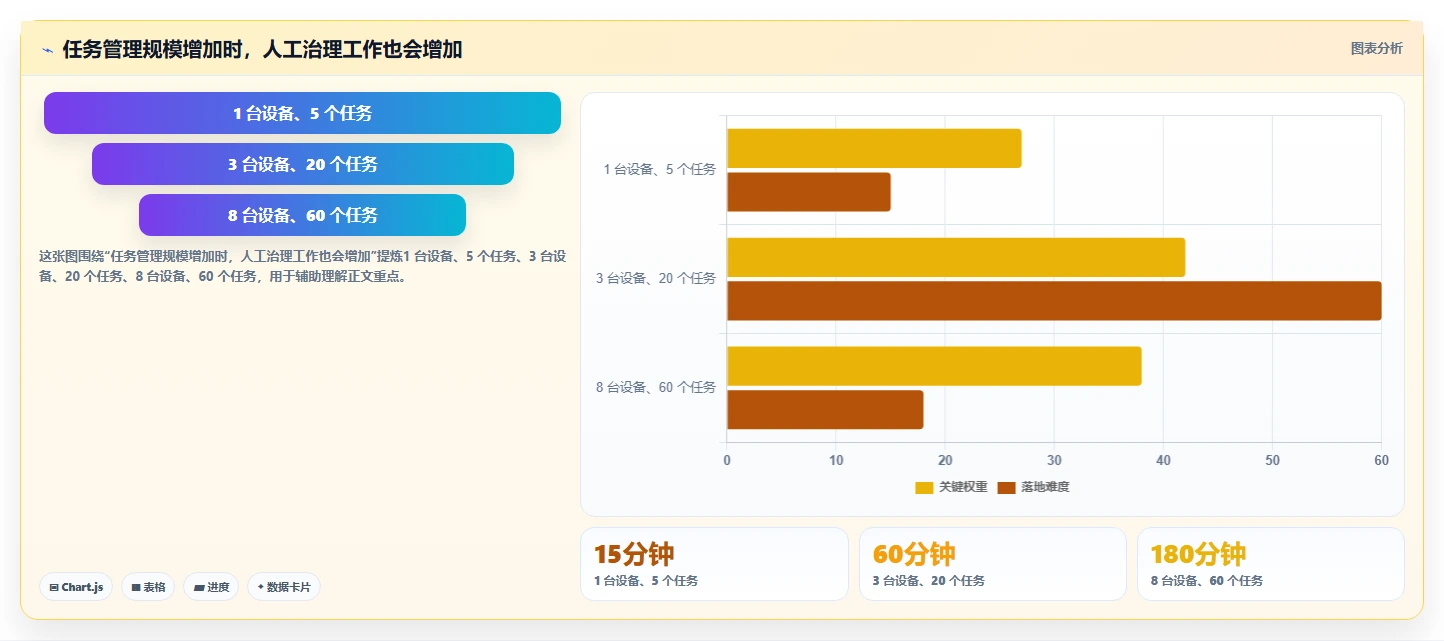The width and height of the screenshot is (1444, 641).
Task: Click brown 落地难度 bar for 1 台设备 row
Action: (x=809, y=192)
